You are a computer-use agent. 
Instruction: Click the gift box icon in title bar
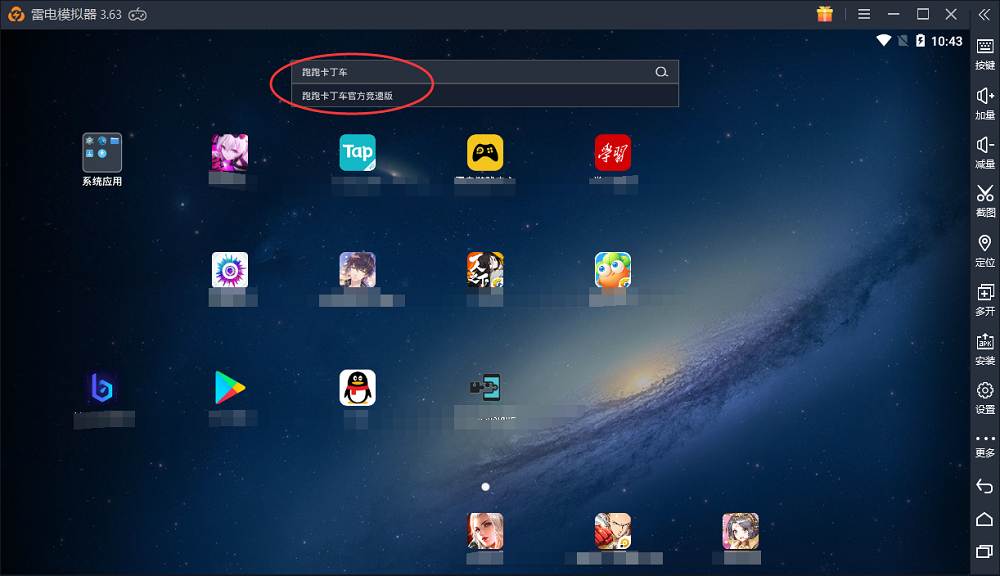825,14
